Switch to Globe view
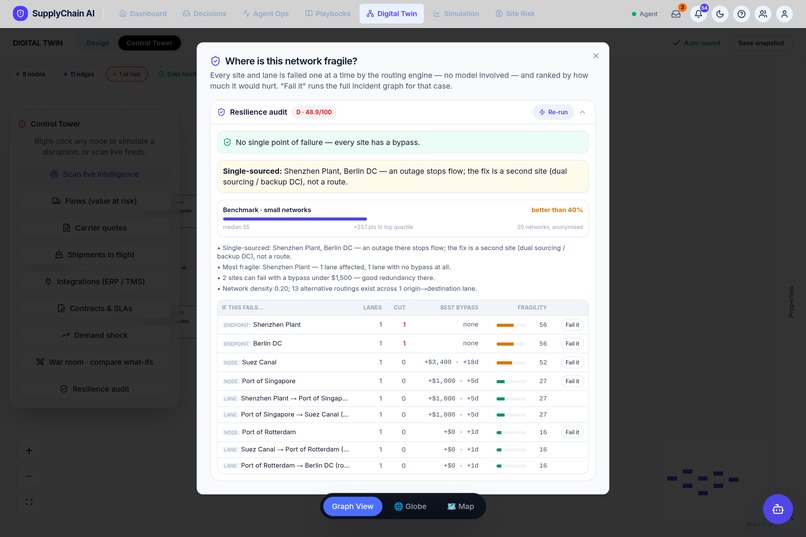 [410, 506]
